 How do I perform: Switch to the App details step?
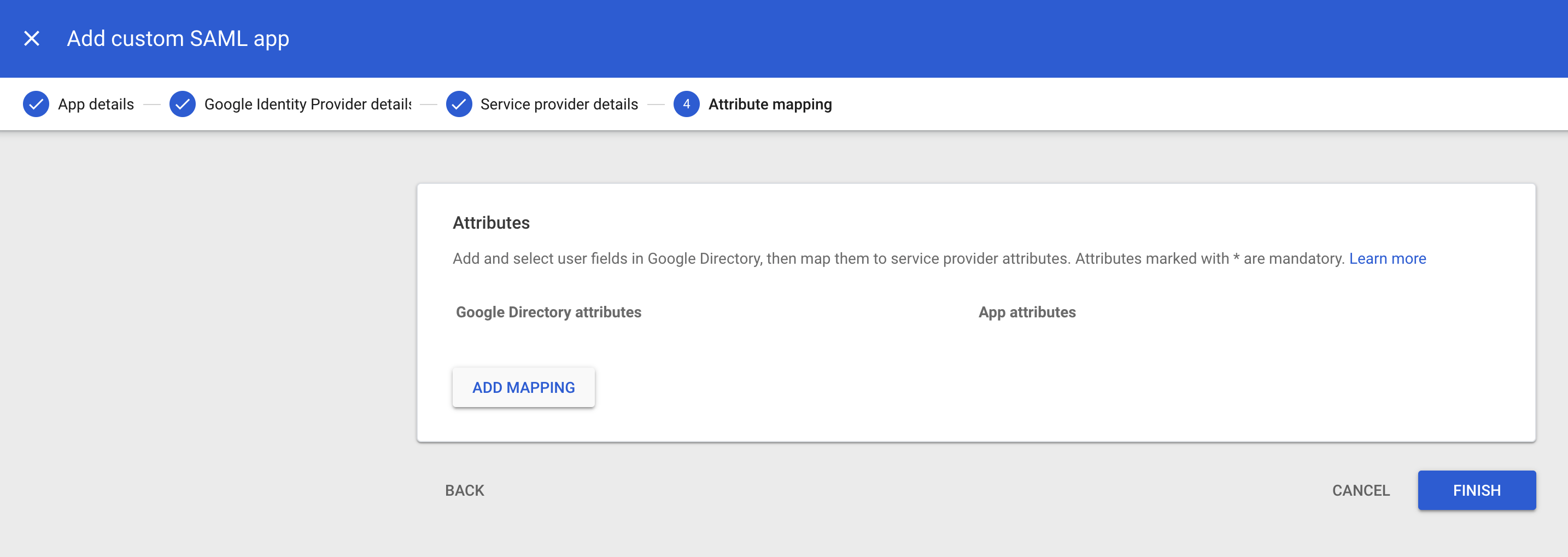click(95, 103)
